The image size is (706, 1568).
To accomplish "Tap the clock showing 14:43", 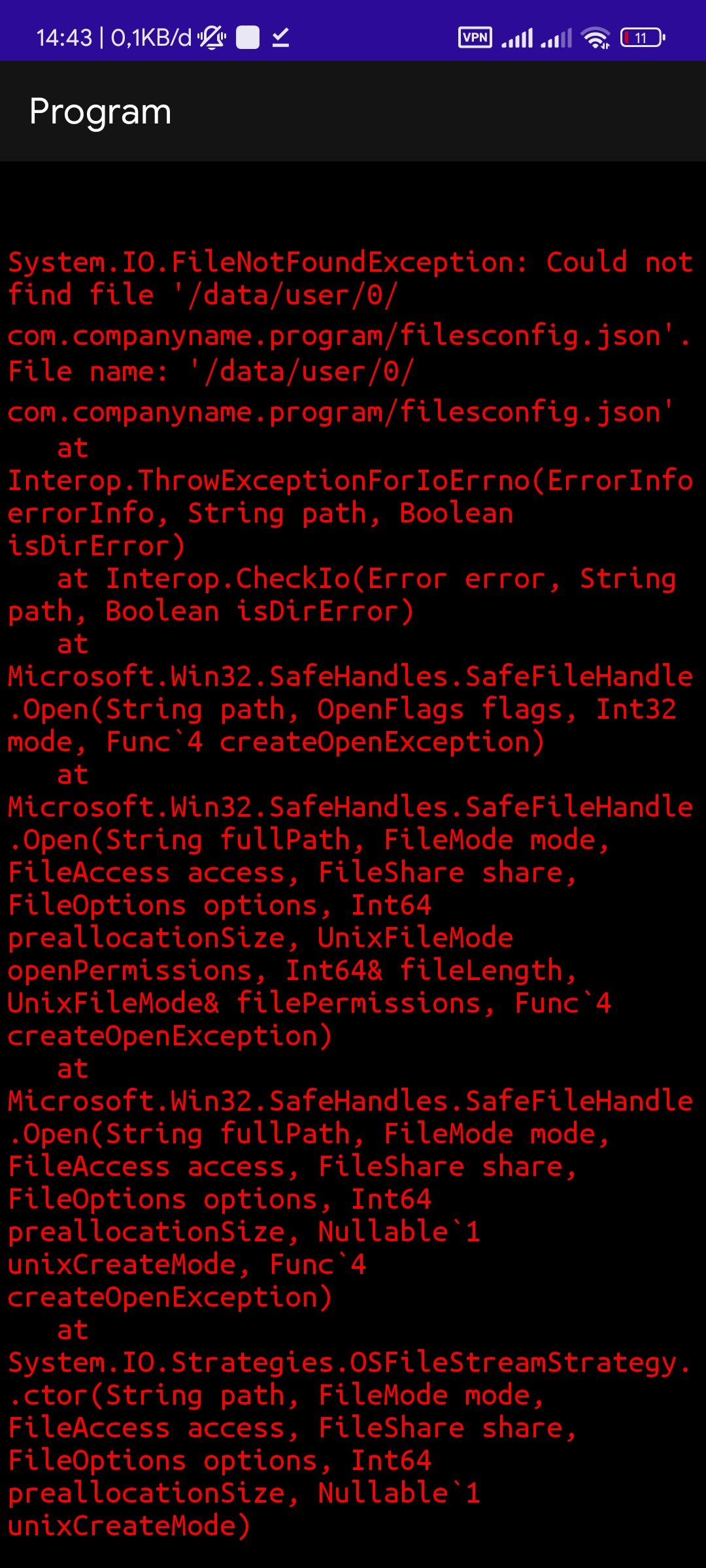I will tap(65, 37).
